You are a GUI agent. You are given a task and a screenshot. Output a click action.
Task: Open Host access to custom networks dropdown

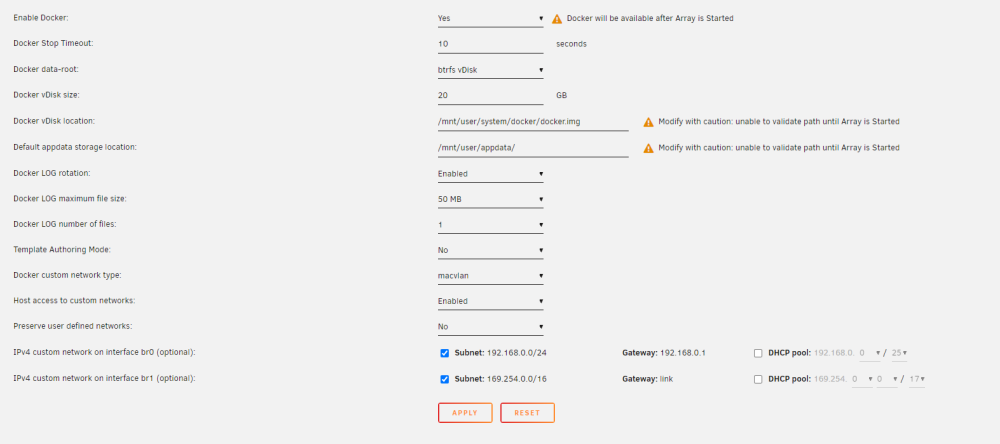(x=490, y=301)
